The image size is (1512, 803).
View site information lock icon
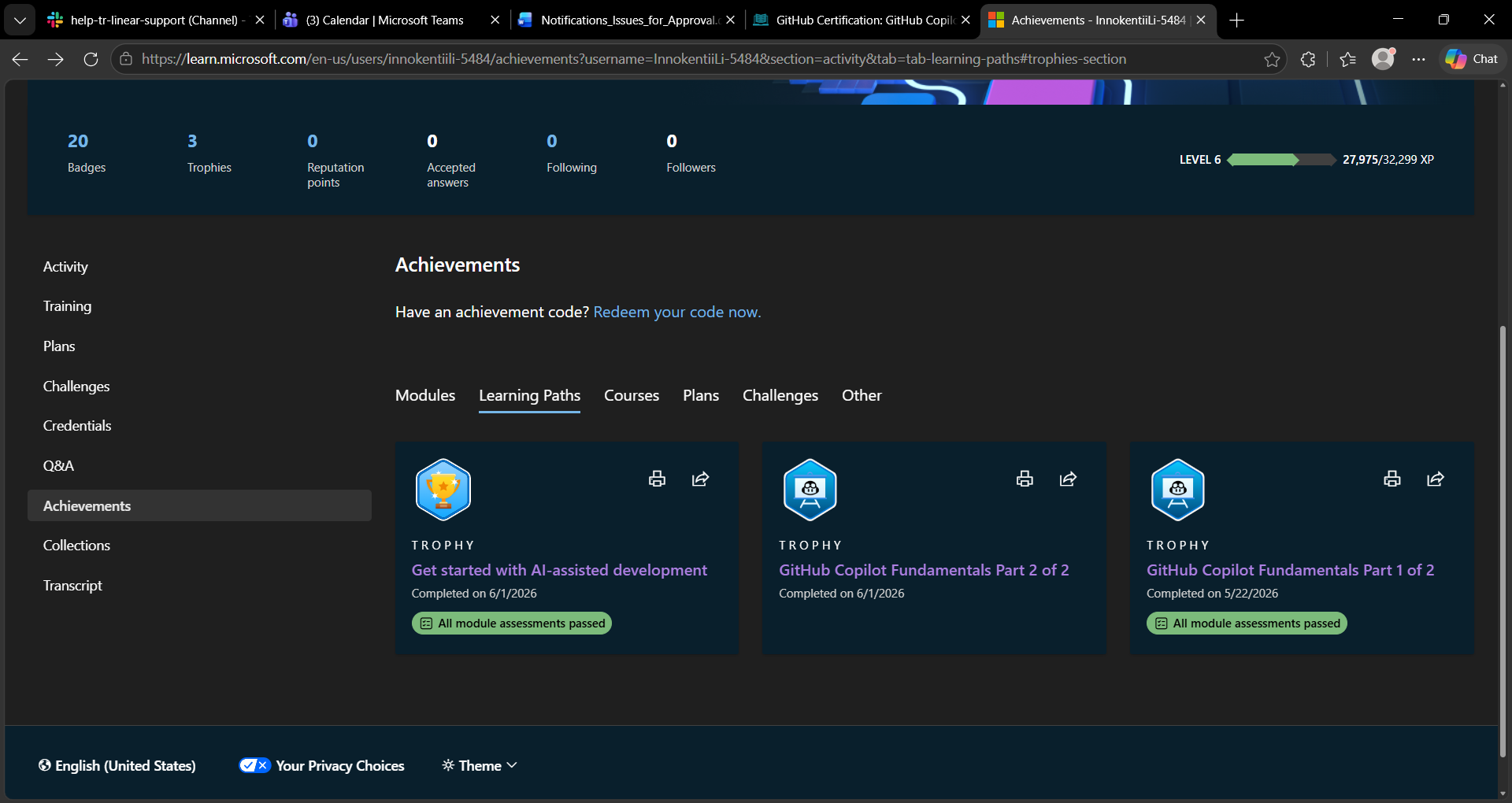(126, 59)
